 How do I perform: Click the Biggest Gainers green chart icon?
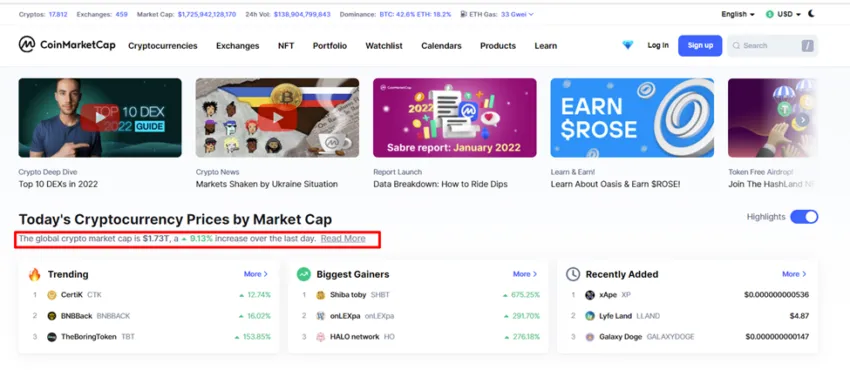(304, 274)
